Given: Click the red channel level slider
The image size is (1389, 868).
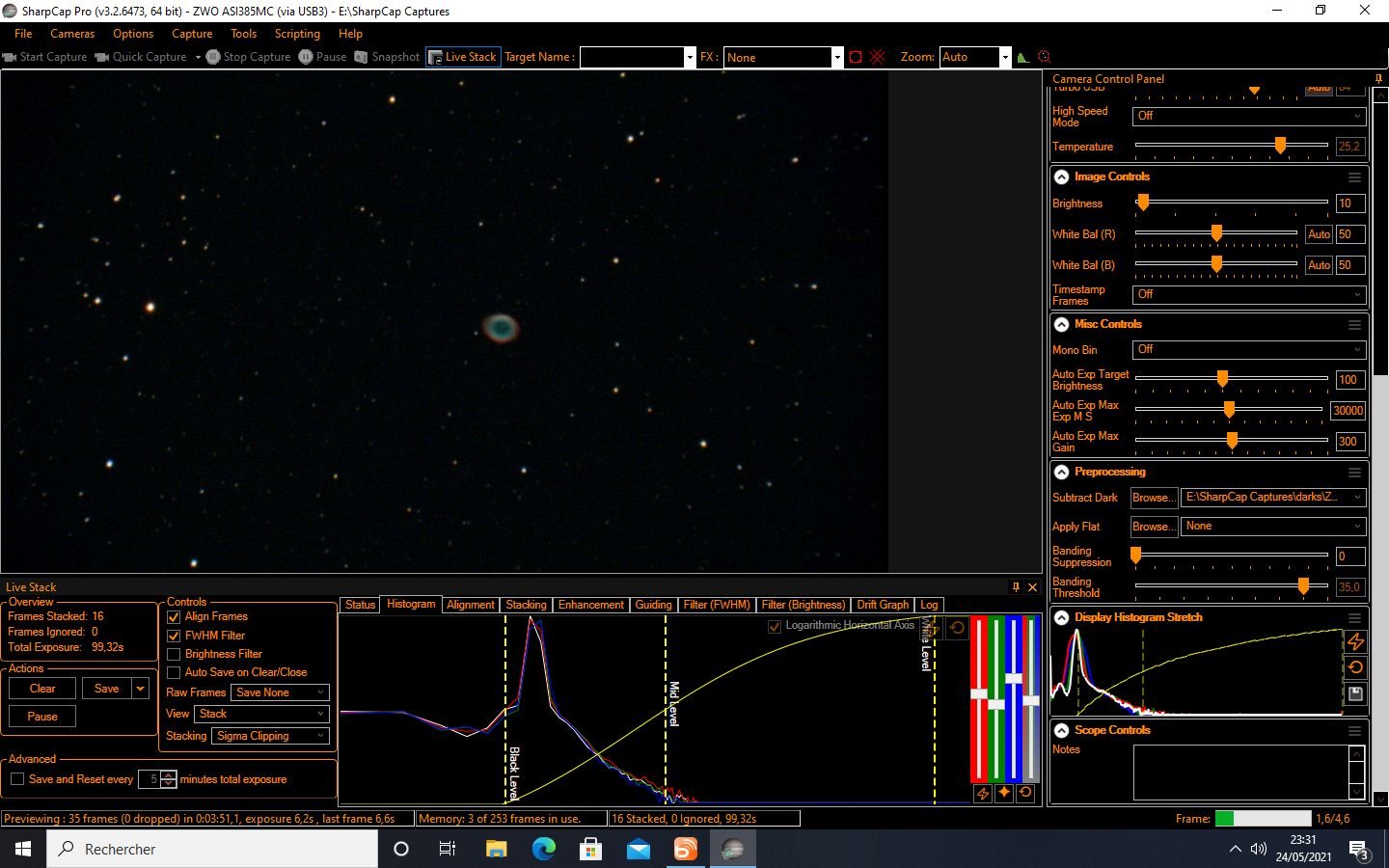Looking at the screenshot, I should tap(979, 694).
